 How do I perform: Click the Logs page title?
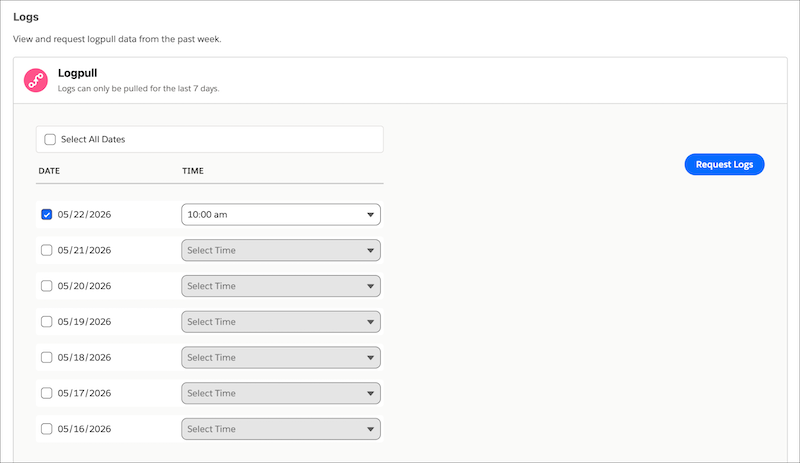coord(26,17)
